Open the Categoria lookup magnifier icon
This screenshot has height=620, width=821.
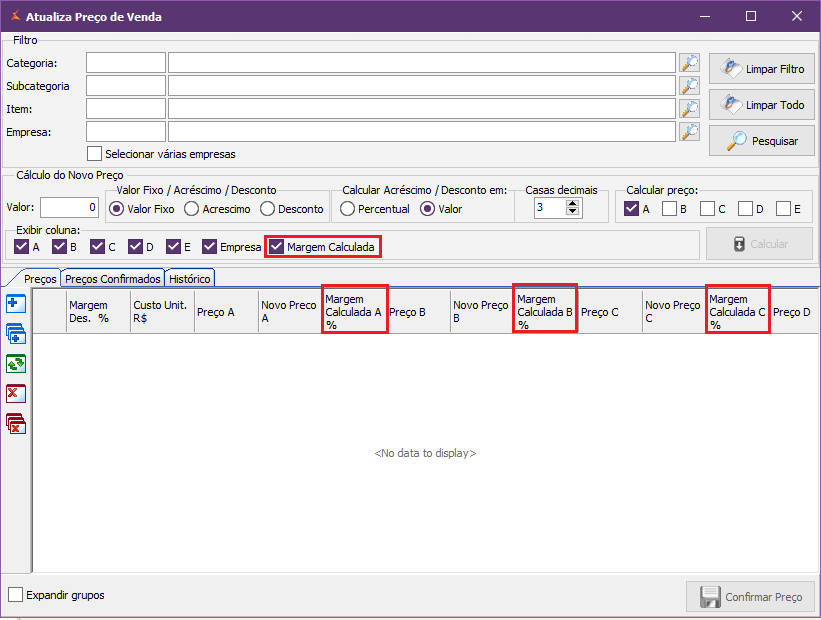coord(690,63)
